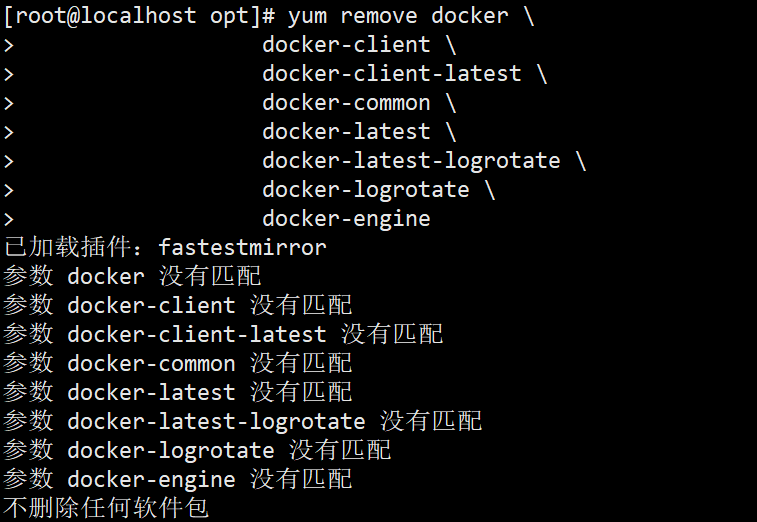The width and height of the screenshot is (757, 522).
Task: Click output line '参数 docker 没有匹配'
Action: 132,276
